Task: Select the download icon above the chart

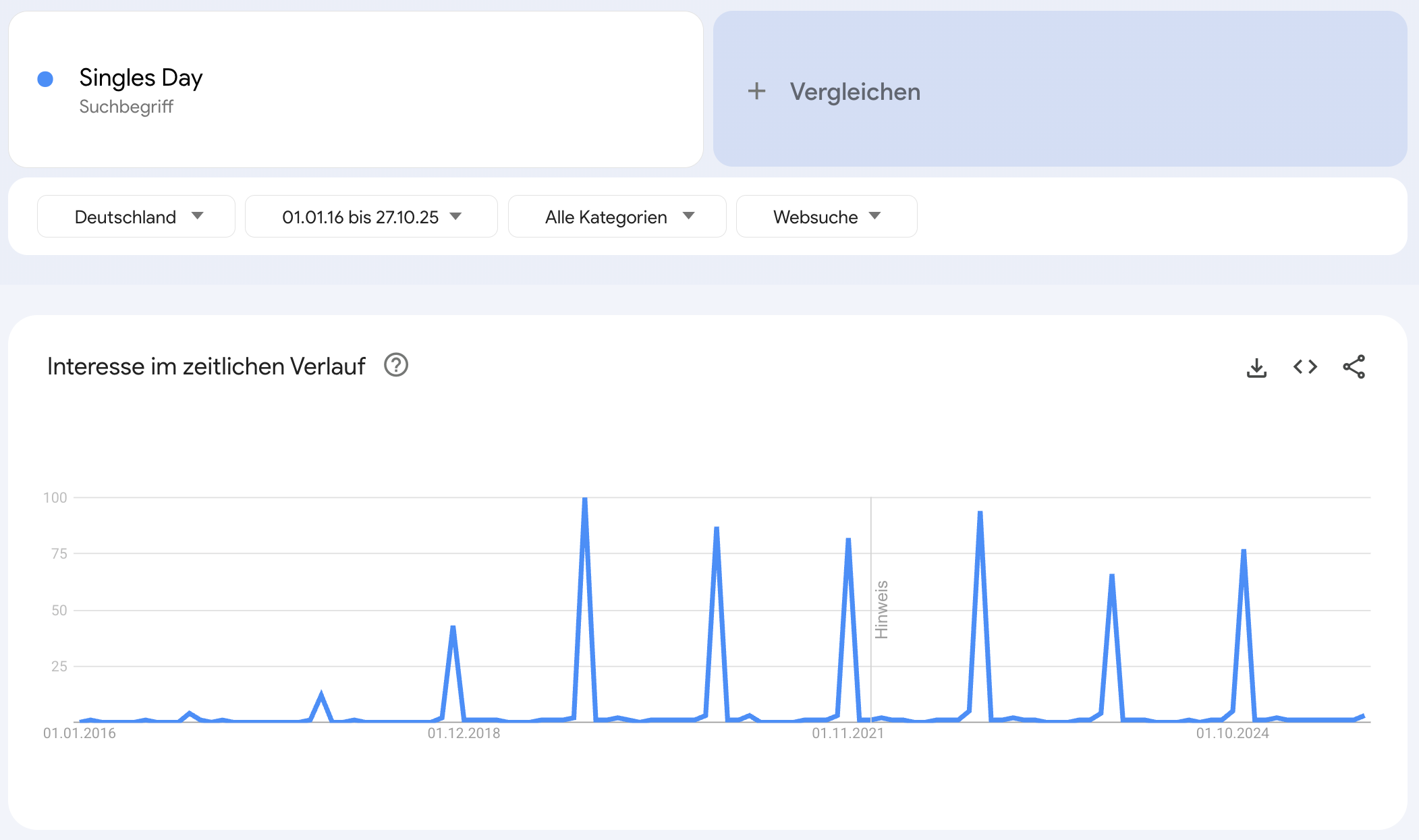Action: click(x=1256, y=366)
